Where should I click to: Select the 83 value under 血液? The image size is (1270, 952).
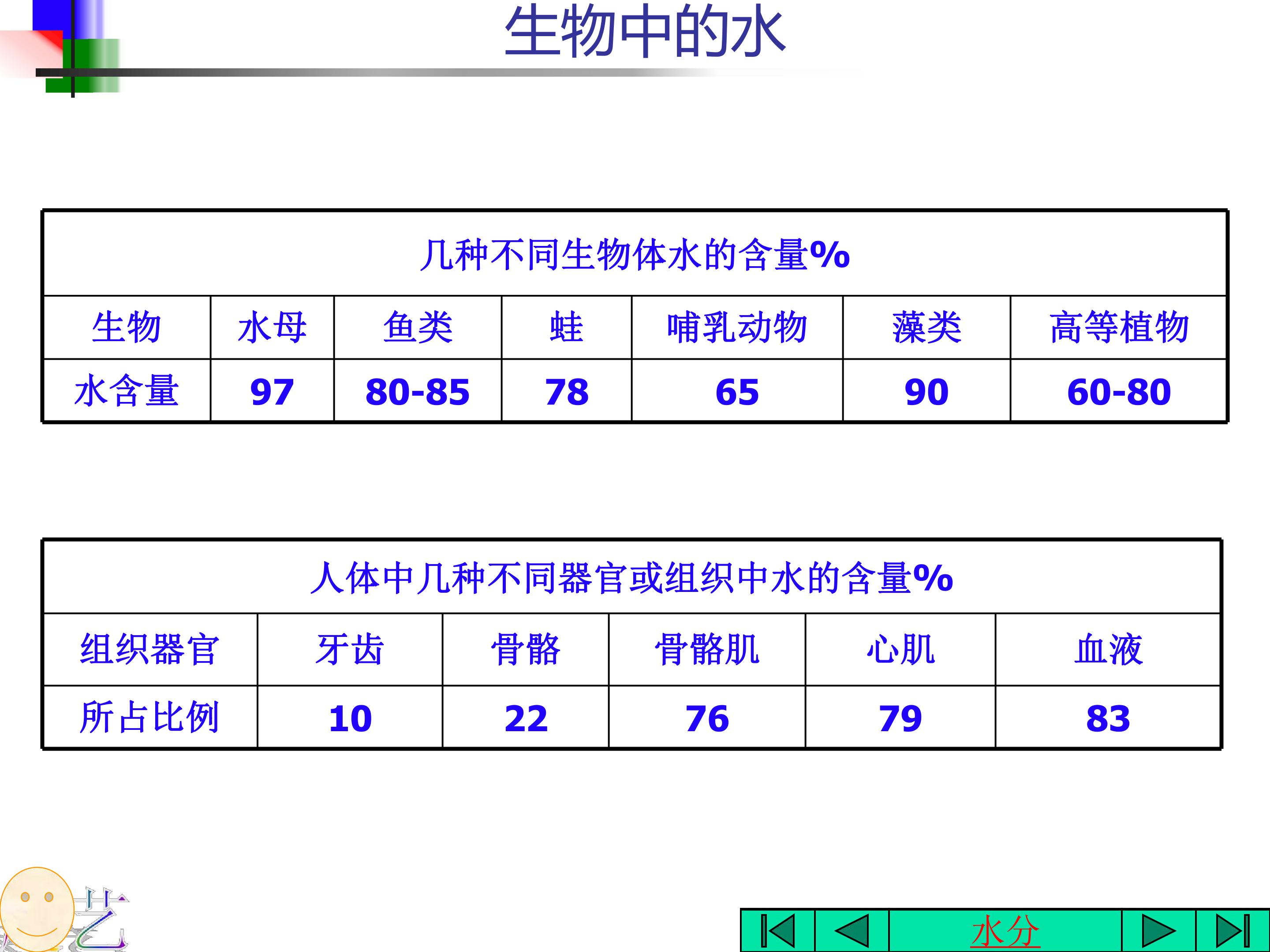tap(1108, 718)
